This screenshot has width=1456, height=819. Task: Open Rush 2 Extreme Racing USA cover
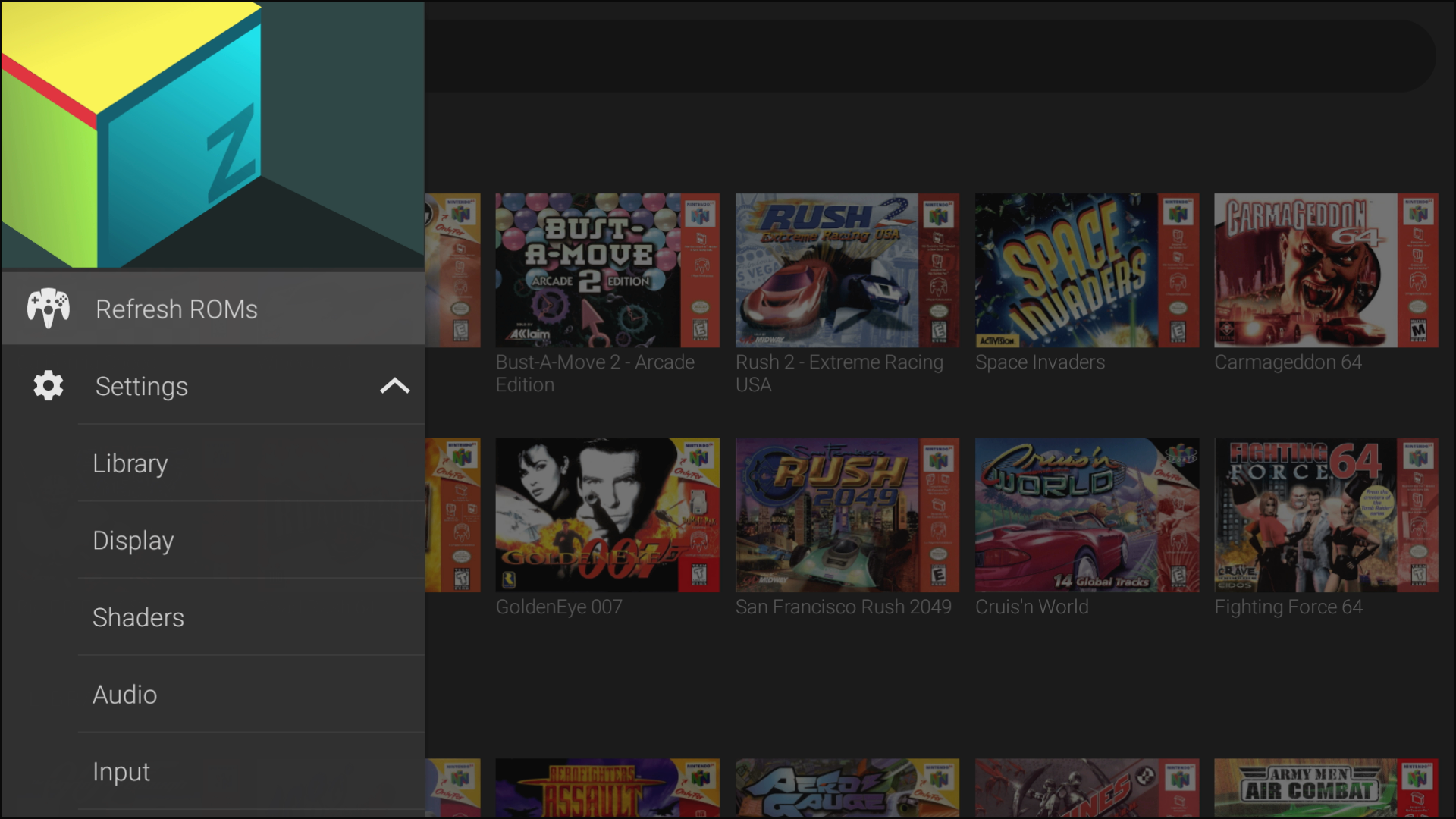point(847,271)
